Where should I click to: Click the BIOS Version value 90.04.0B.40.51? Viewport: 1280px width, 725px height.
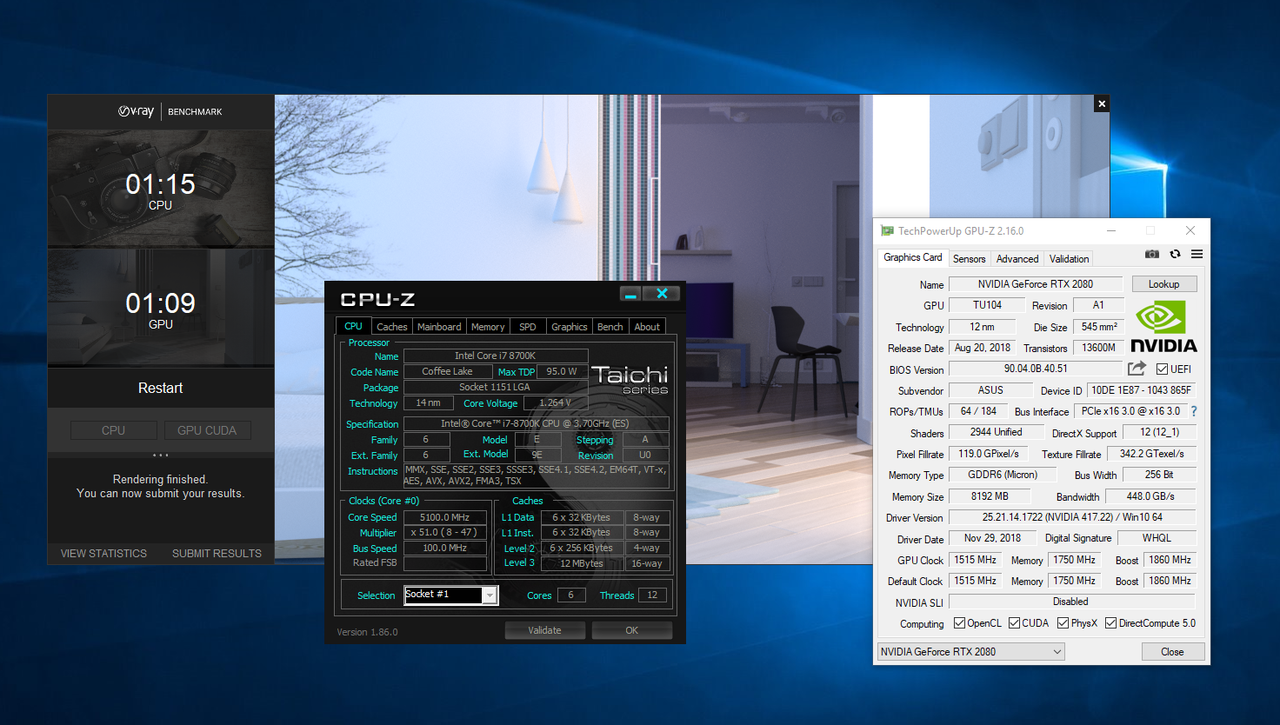tap(1036, 369)
